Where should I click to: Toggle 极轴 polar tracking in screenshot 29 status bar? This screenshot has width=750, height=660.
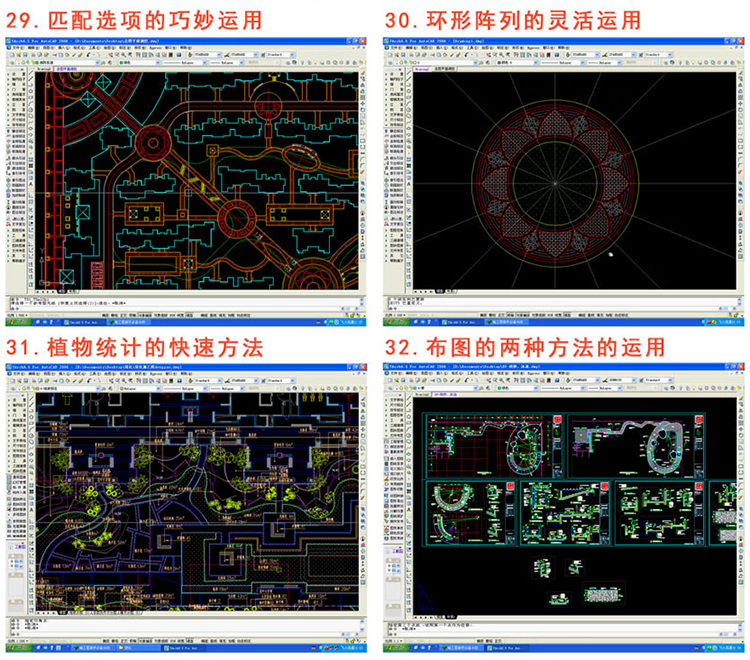click(x=132, y=315)
